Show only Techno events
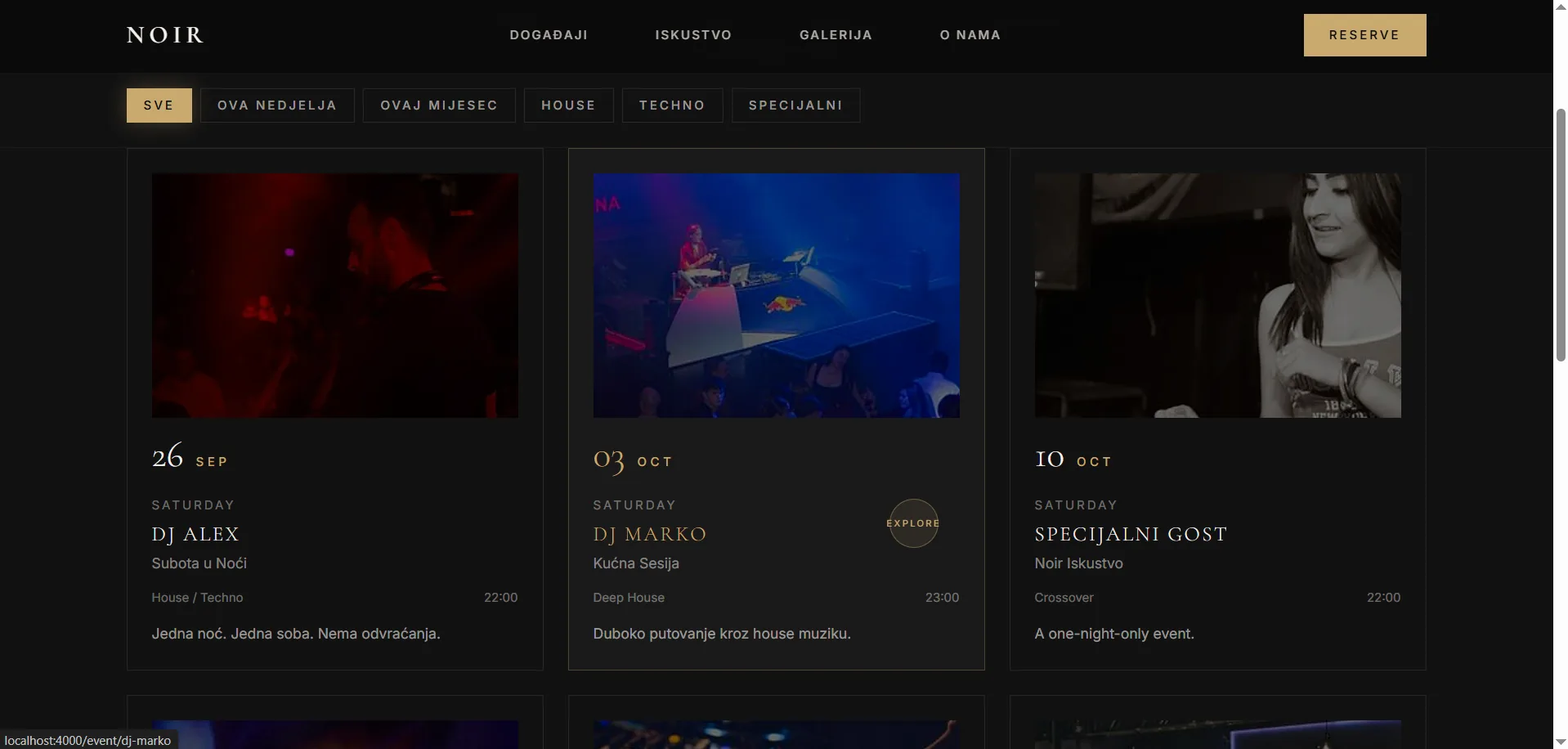 pos(672,105)
